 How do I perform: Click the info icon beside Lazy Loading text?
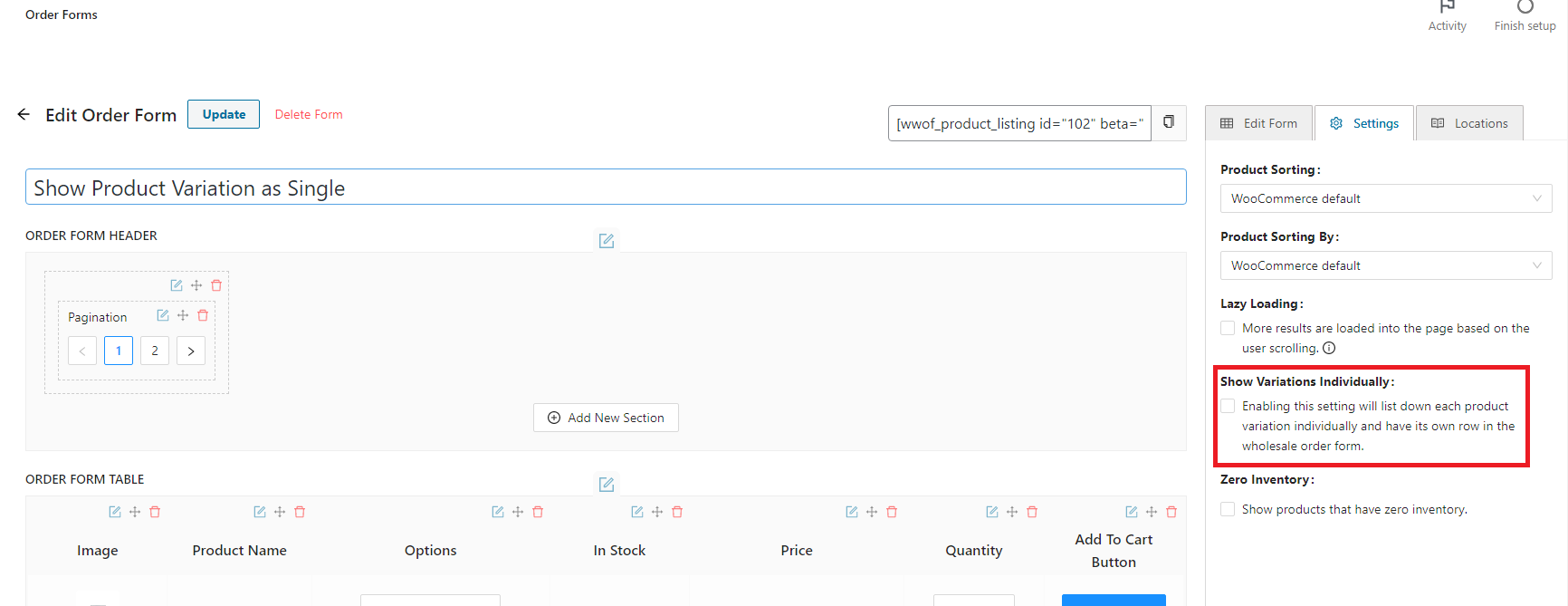click(1329, 348)
